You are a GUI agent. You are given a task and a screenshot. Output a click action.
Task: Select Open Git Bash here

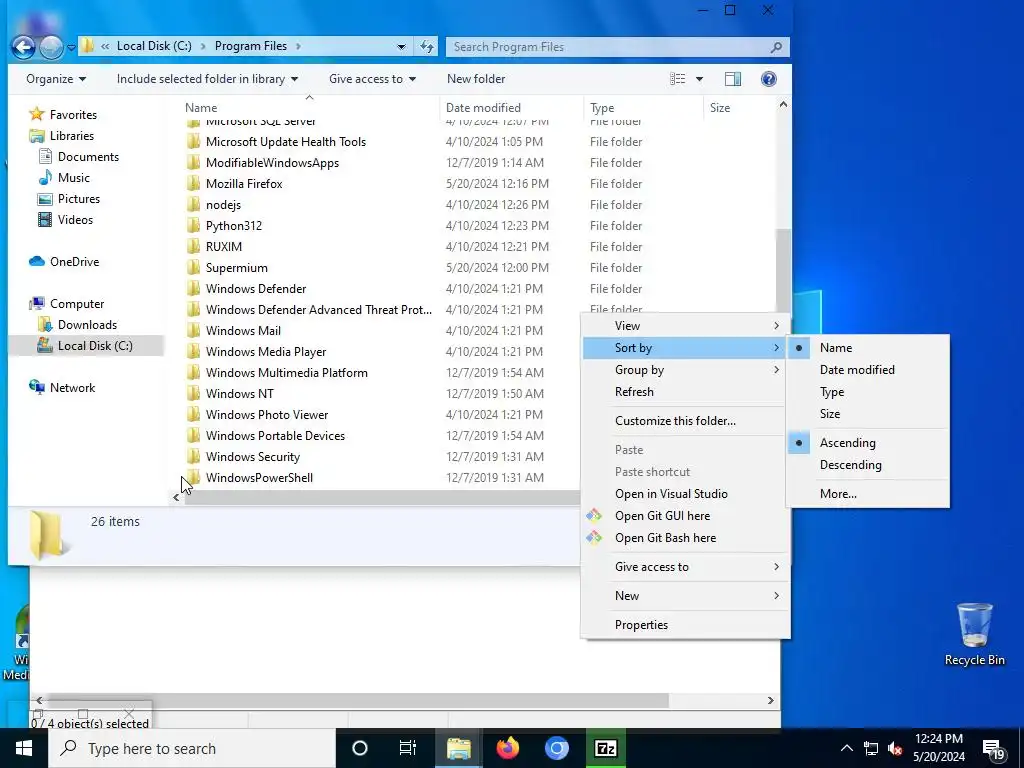click(x=685, y=537)
